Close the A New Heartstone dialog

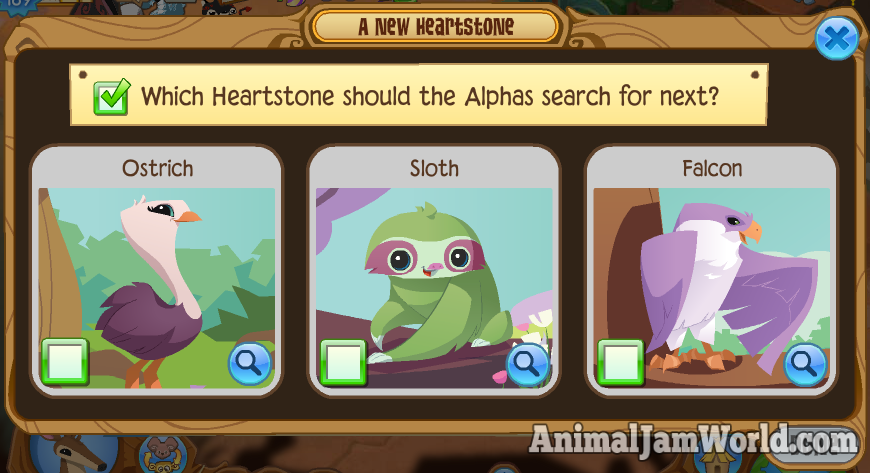pos(837,38)
